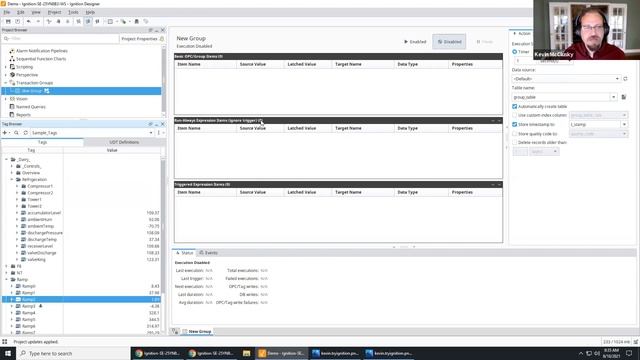This screenshot has height=360, width=640.
Task: Click the Alarm Notification Pipelines icon
Action: tap(12, 51)
